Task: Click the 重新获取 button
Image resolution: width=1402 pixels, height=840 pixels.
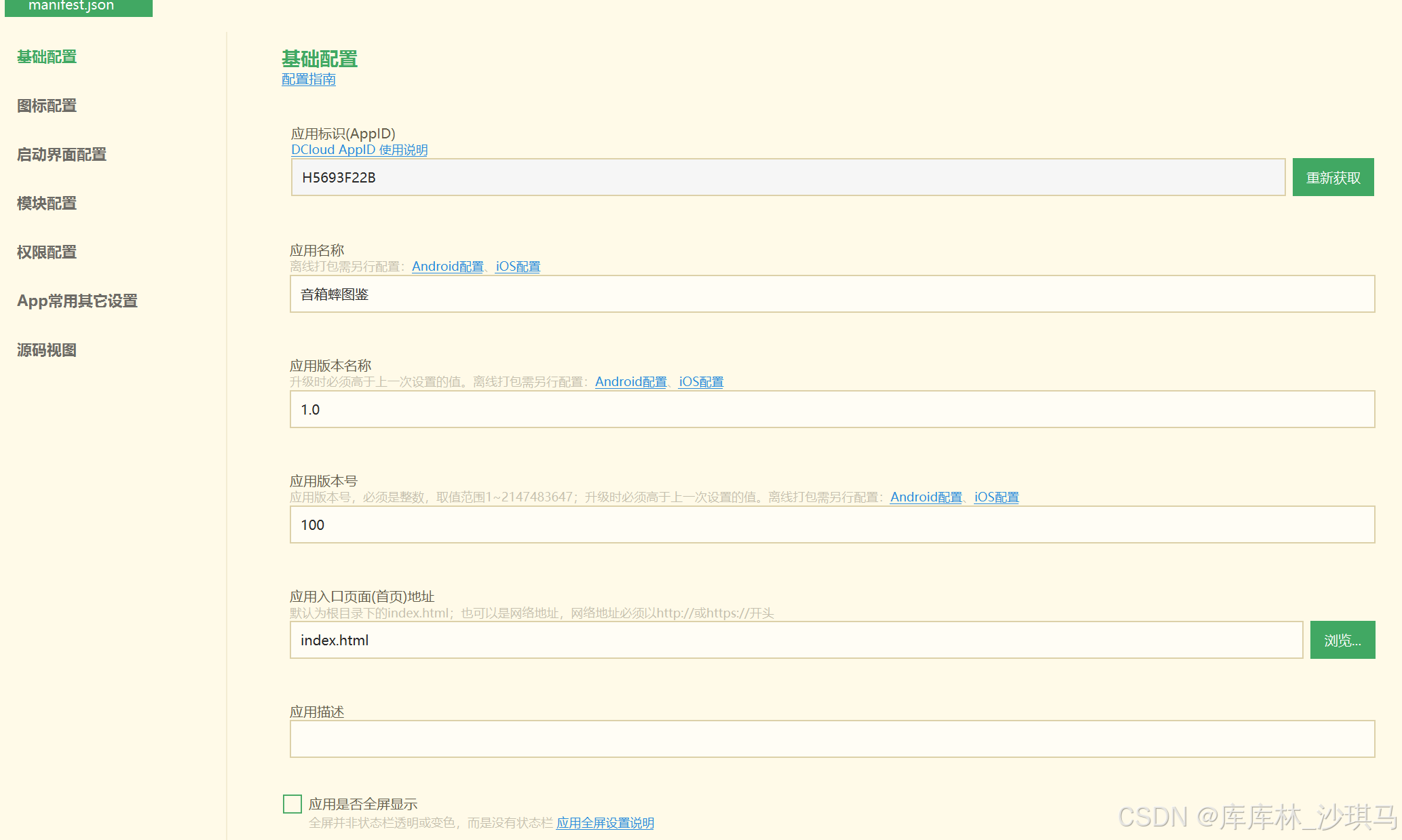Action: (x=1333, y=178)
